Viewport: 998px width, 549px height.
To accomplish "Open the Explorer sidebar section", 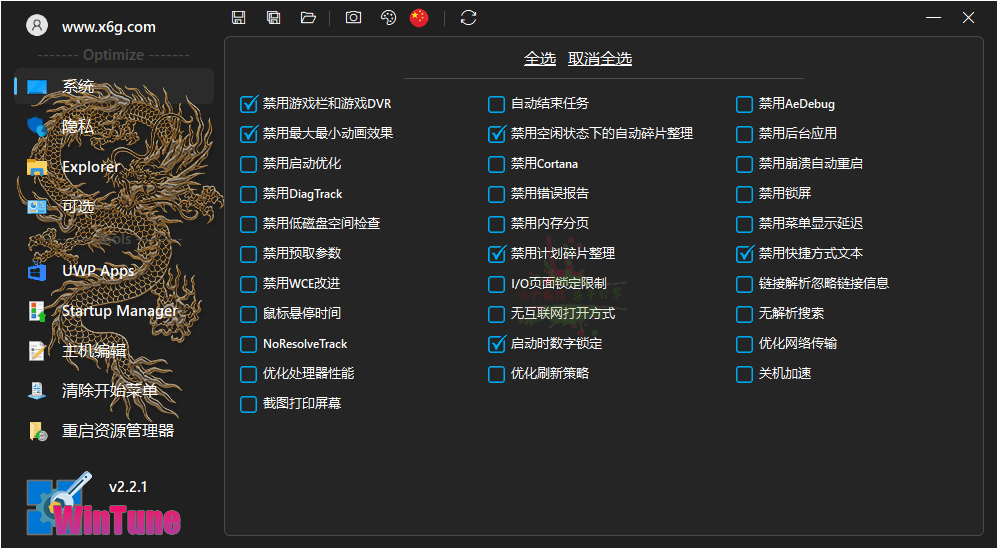I will click(x=90, y=167).
